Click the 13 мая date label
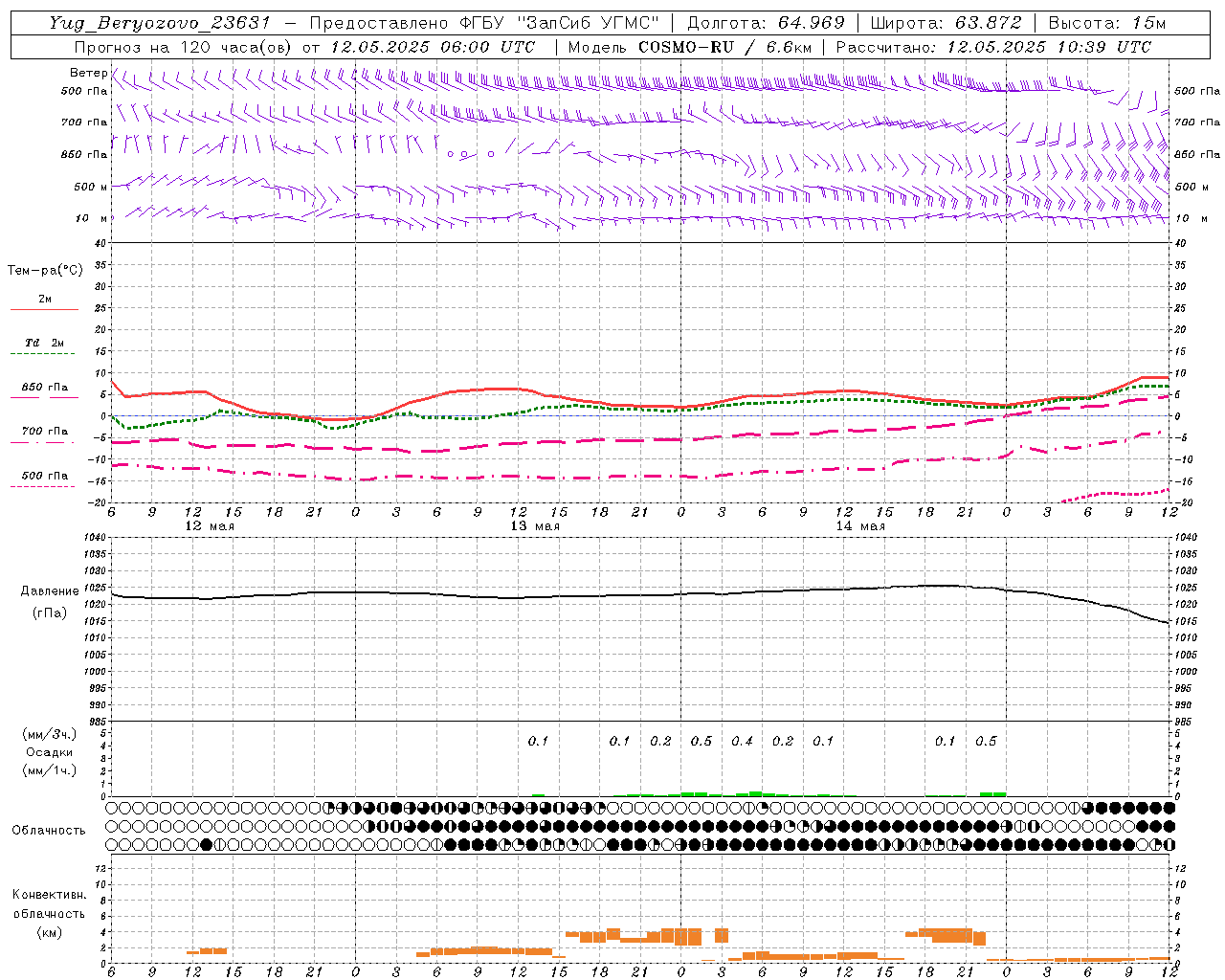1225x980 pixels. point(534,526)
